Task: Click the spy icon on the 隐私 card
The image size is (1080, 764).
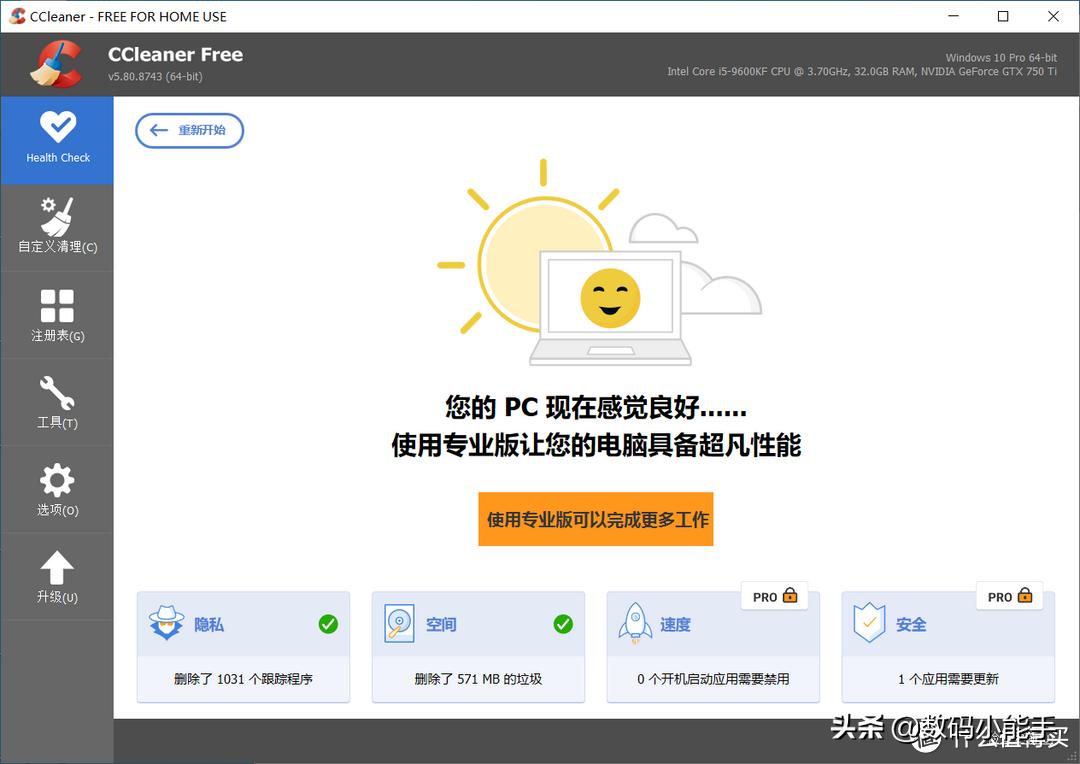Action: [168, 623]
